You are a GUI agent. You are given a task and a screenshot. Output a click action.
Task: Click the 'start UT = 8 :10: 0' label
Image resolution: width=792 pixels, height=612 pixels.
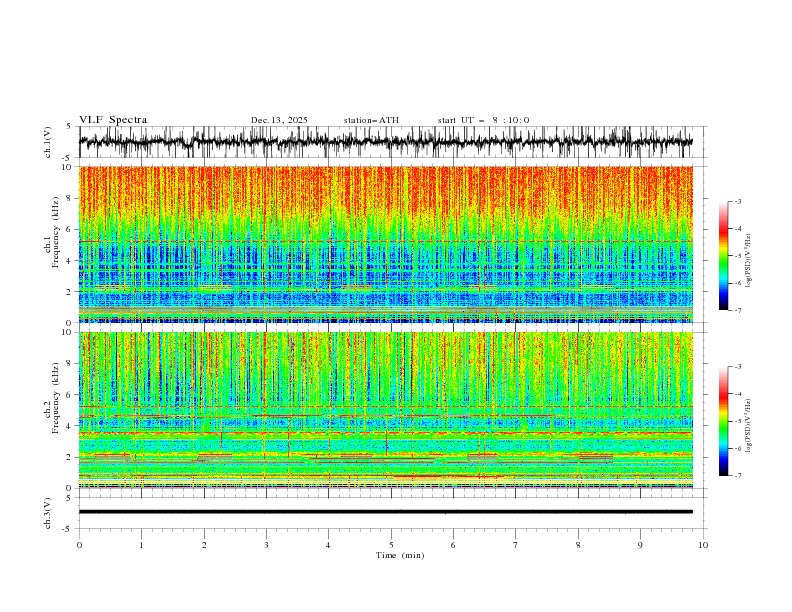pos(483,120)
